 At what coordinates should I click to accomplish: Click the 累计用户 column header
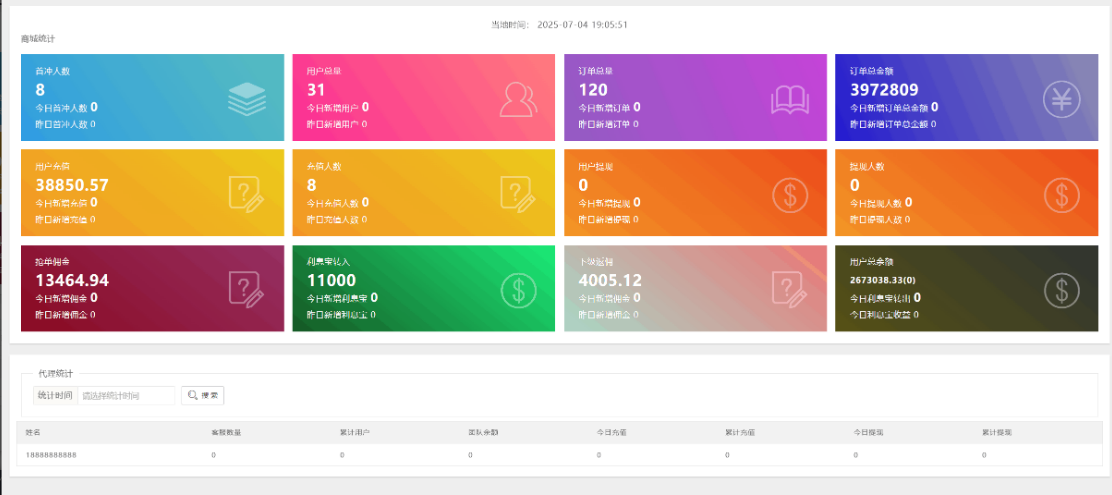tap(355, 432)
